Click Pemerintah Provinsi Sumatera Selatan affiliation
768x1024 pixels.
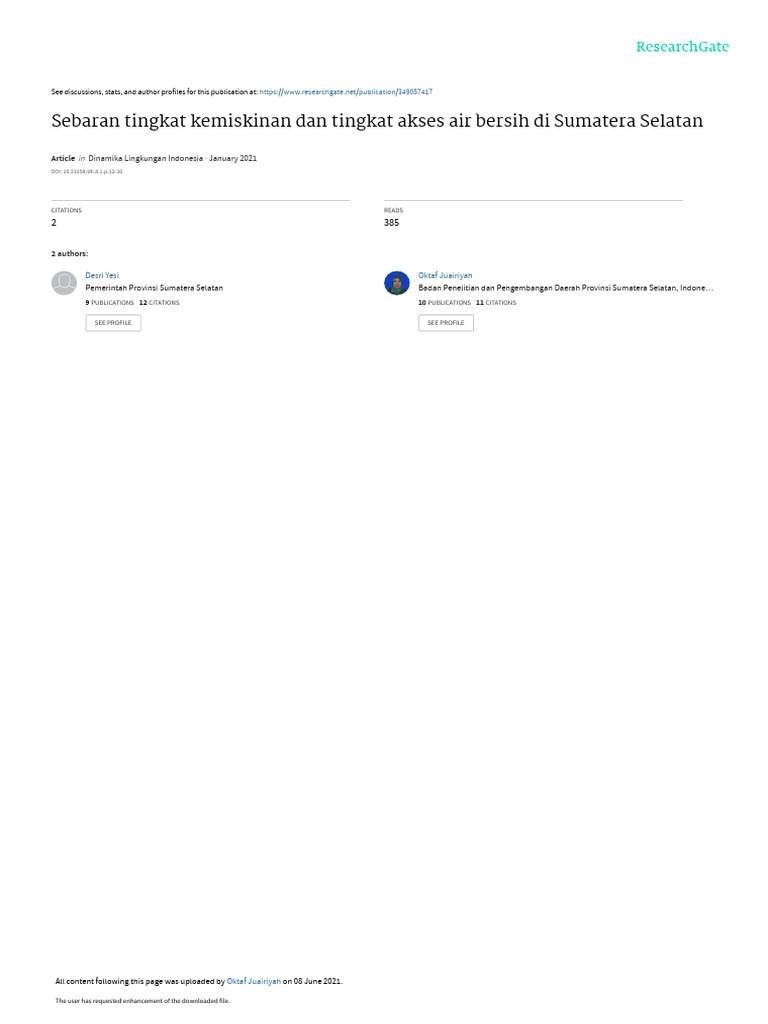tap(154, 288)
